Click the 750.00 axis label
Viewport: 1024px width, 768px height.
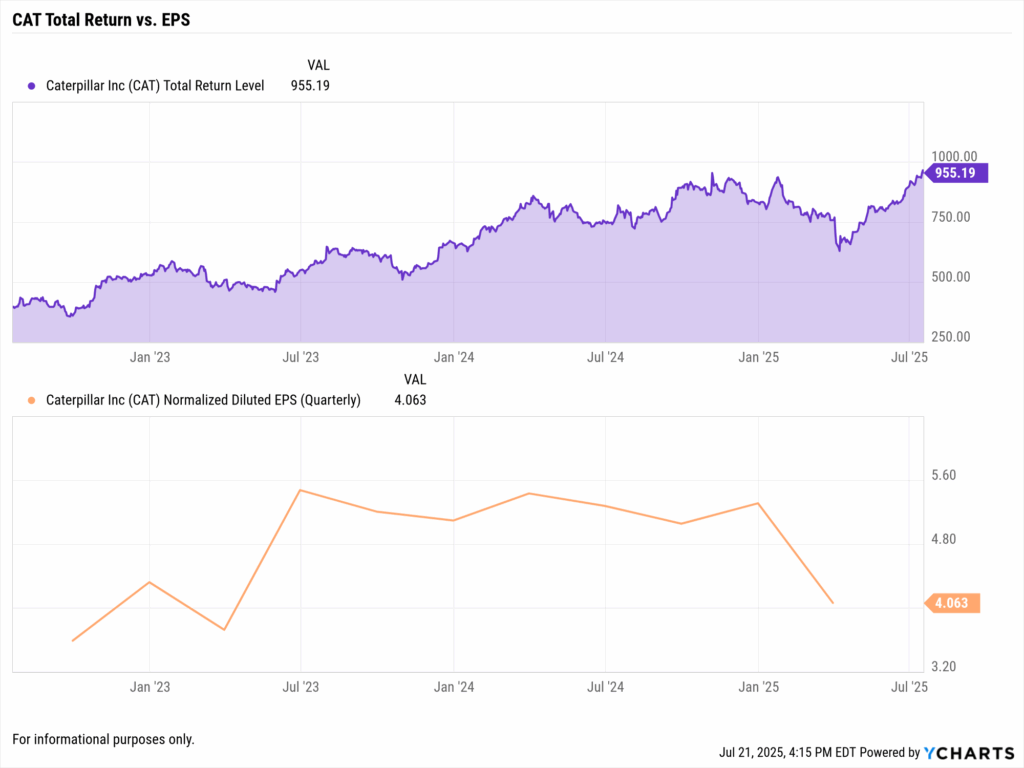click(951, 217)
